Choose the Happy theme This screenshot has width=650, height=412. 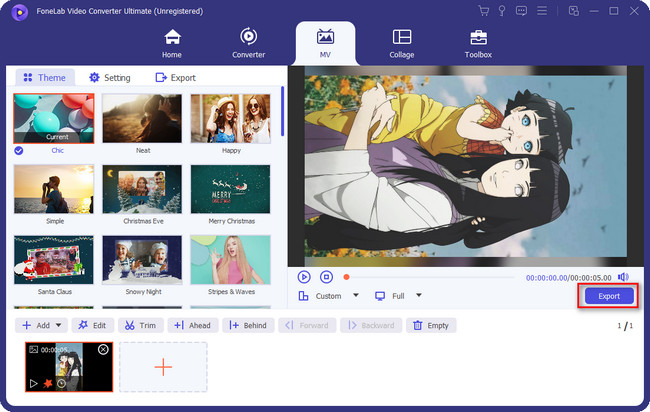pyautogui.click(x=230, y=119)
